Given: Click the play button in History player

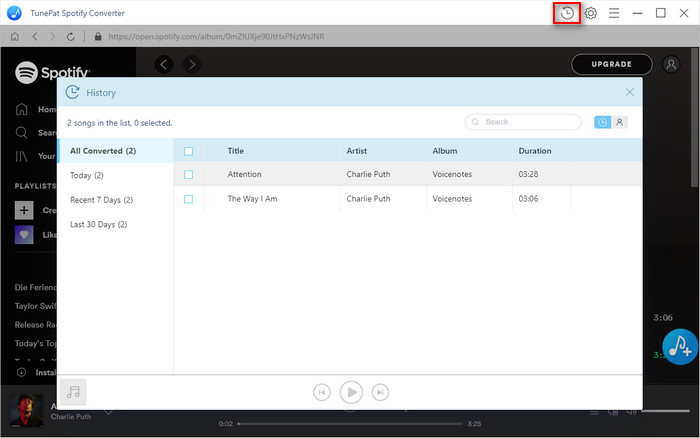Looking at the screenshot, I should [x=351, y=392].
